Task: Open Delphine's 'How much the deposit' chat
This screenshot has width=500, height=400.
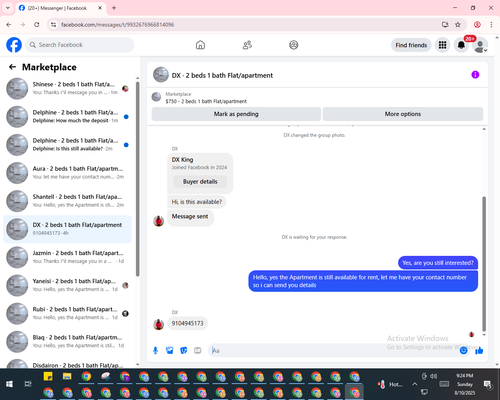Action: (67, 117)
